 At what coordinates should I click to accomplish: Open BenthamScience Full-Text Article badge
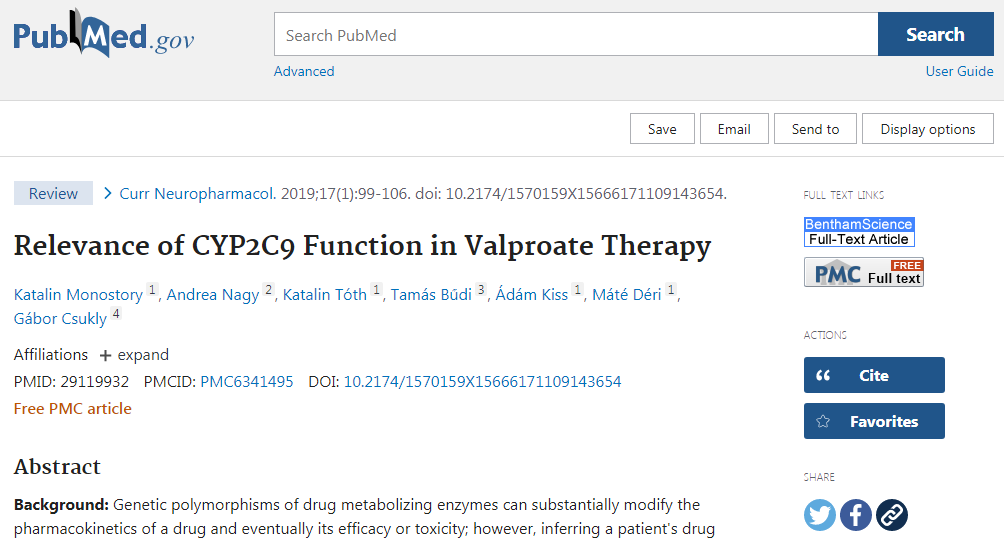click(x=859, y=232)
